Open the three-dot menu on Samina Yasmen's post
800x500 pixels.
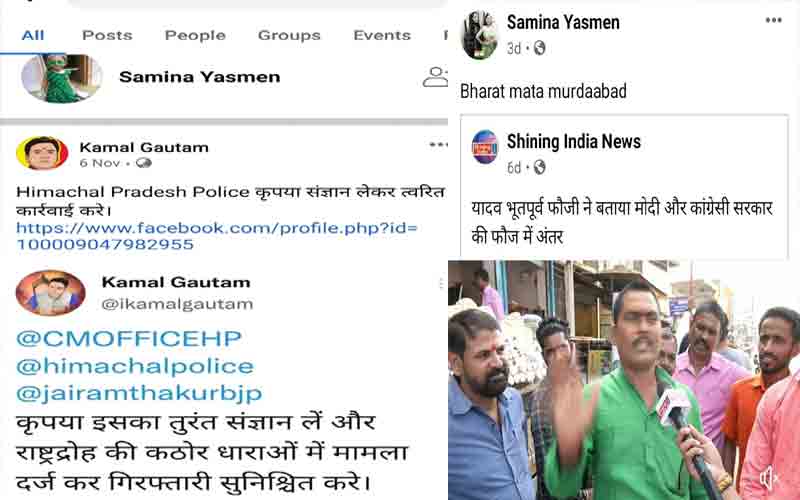coord(773,20)
